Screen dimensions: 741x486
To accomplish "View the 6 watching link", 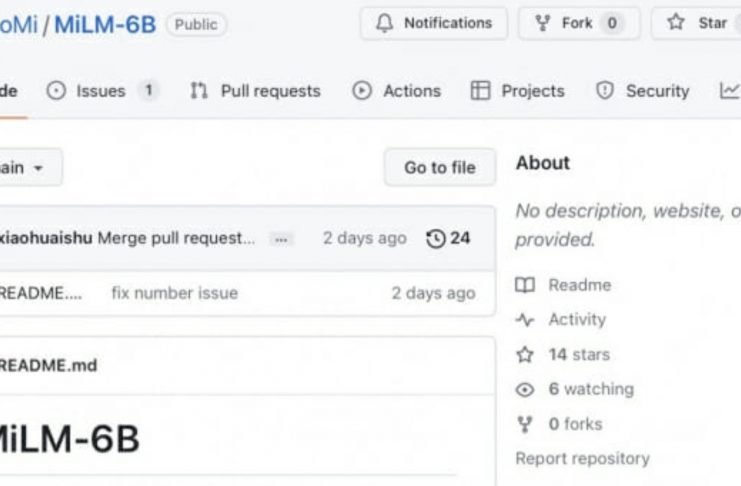I will (575, 389).
